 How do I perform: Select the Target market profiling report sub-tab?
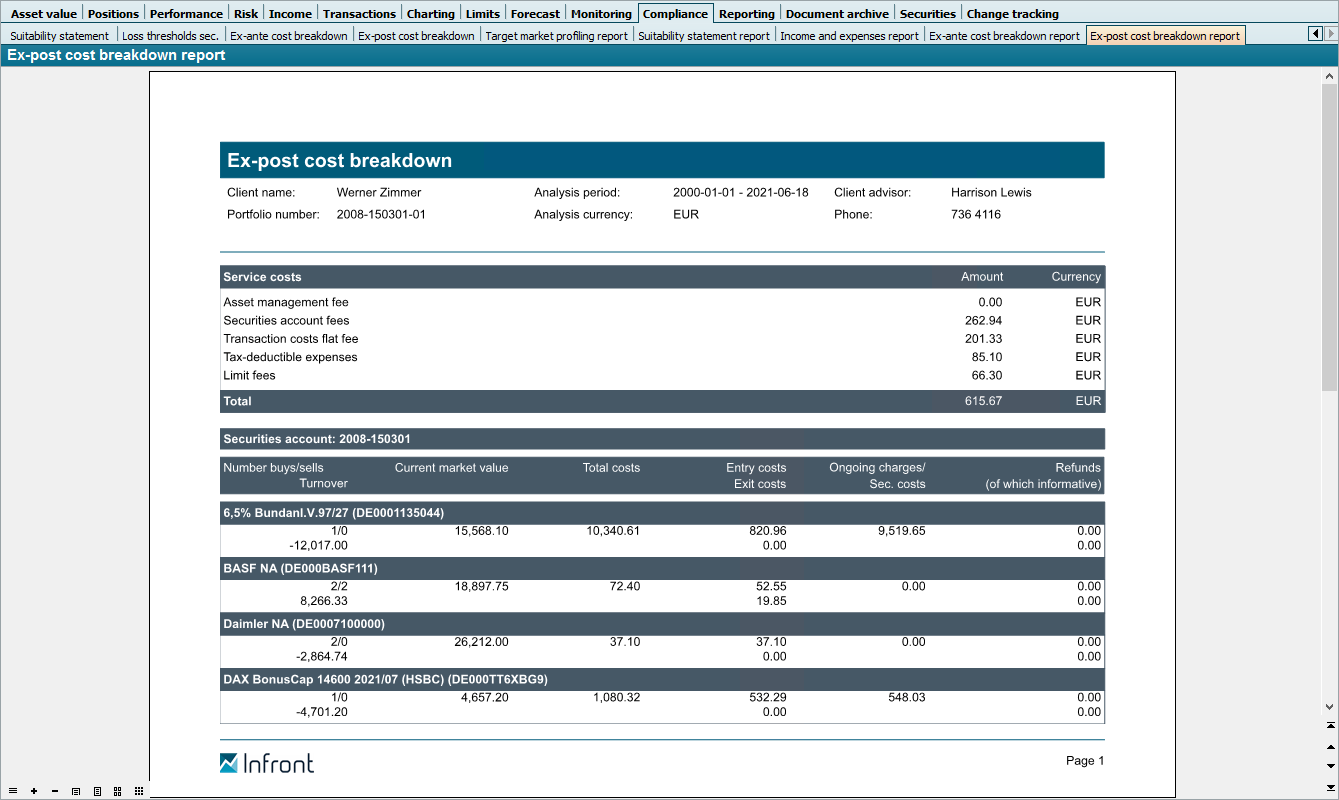click(x=556, y=36)
